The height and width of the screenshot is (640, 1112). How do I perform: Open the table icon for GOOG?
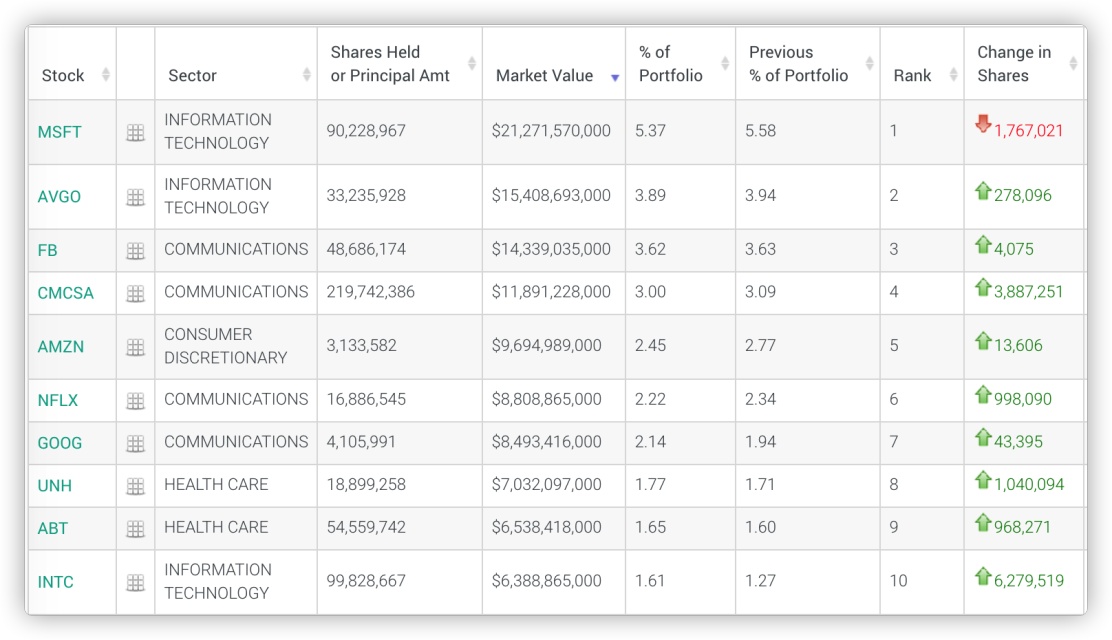(x=135, y=443)
